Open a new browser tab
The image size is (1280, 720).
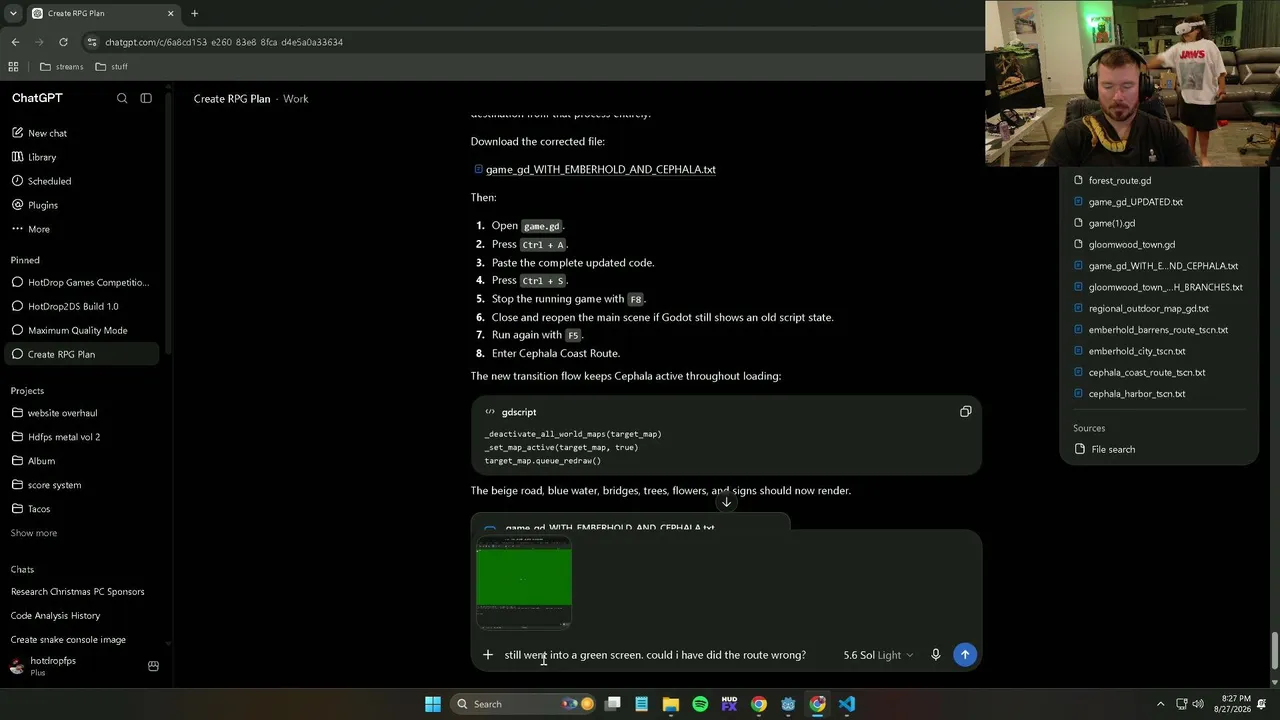point(194,13)
